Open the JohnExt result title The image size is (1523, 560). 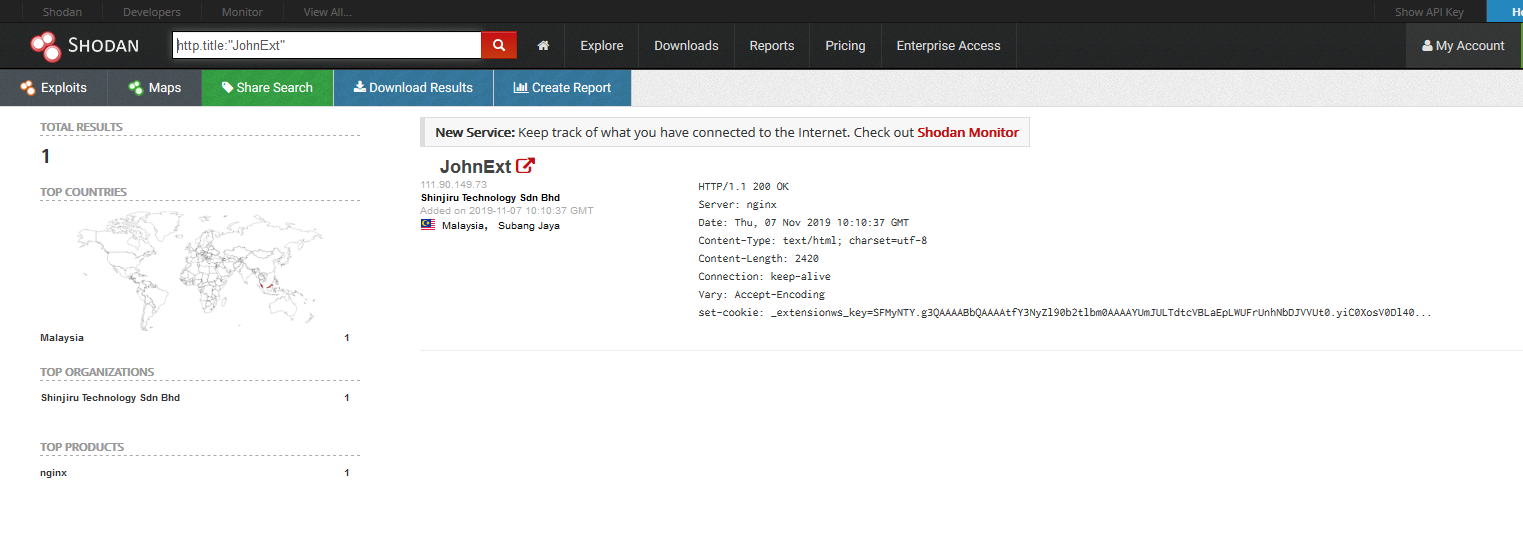[x=475, y=166]
